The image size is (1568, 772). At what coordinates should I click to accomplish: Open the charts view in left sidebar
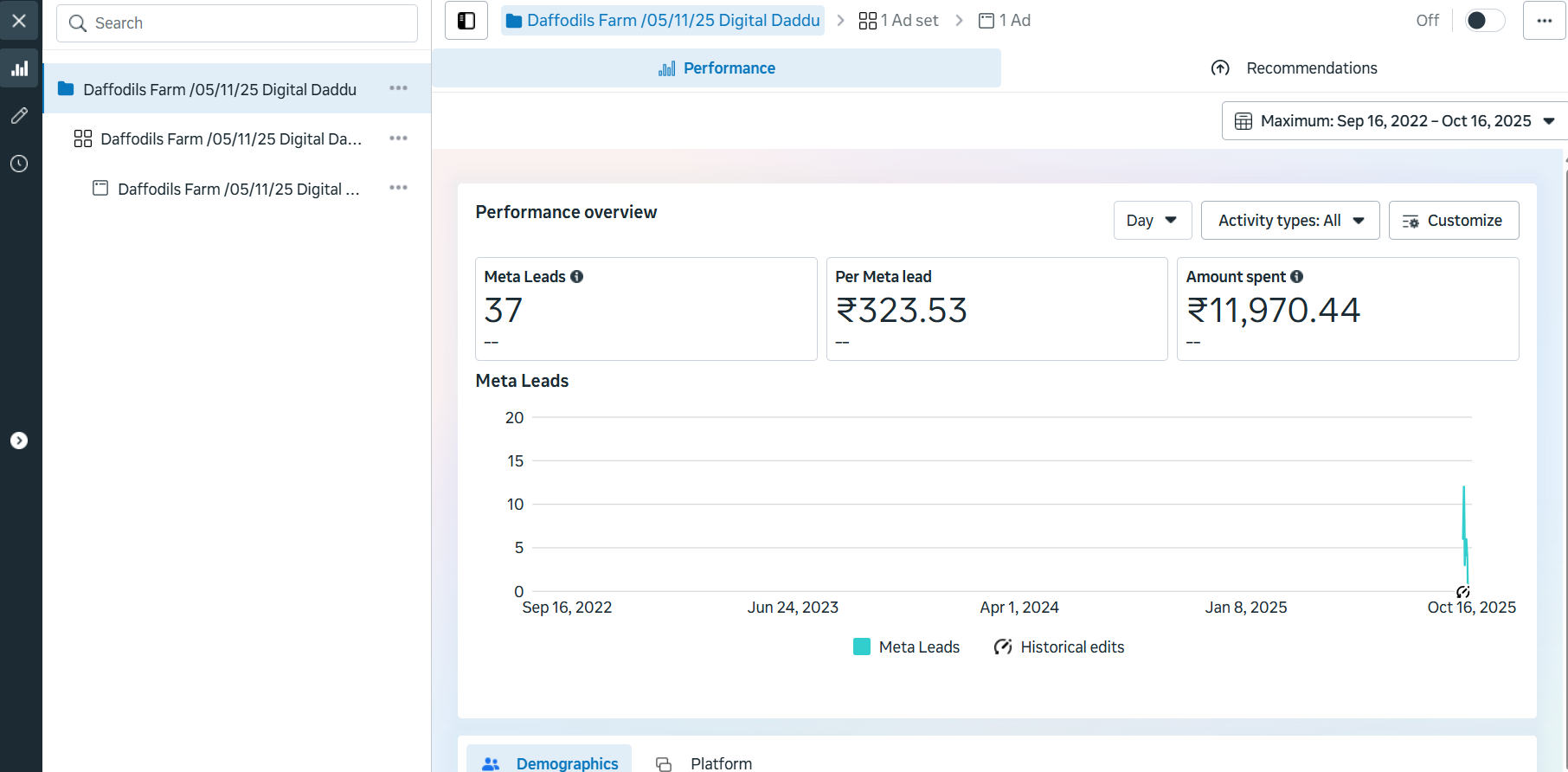pyautogui.click(x=19, y=69)
